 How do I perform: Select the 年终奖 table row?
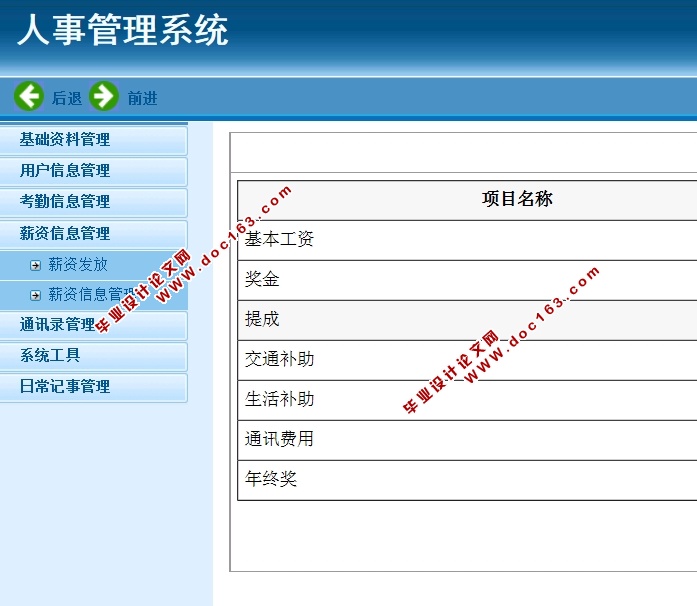pos(467,480)
